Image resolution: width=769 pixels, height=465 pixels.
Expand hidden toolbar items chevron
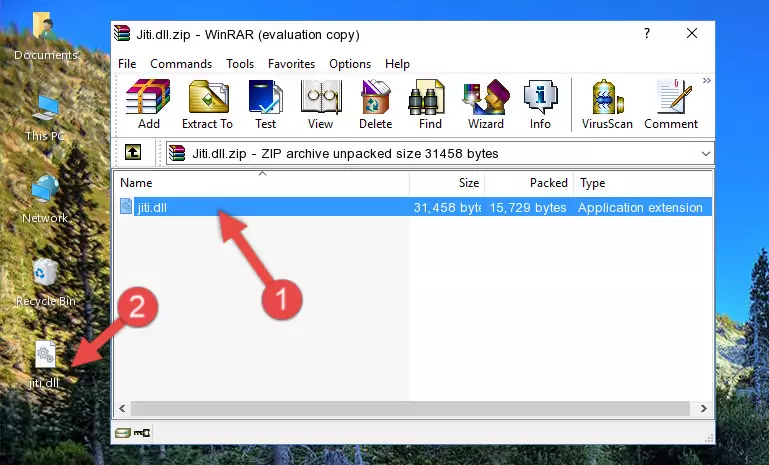point(707,80)
